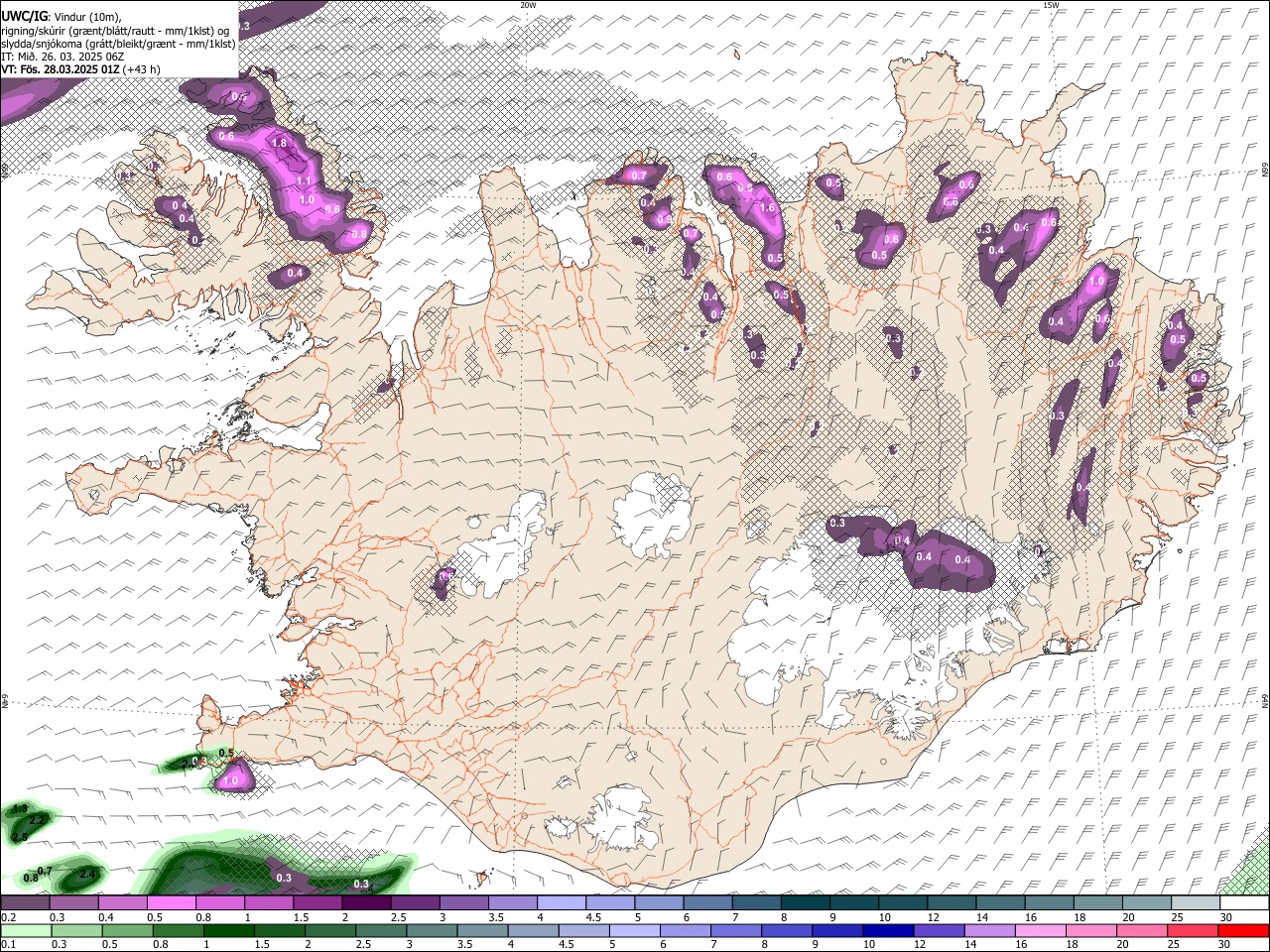Click the 20W longitude label
The height and width of the screenshot is (952, 1270).
pos(528,5)
